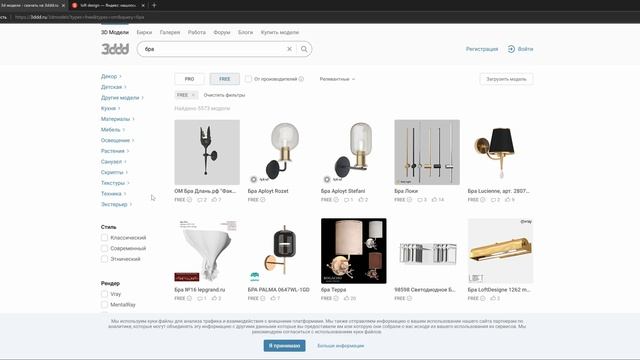This screenshot has height=360, width=640.
Task: Click the login arrow icon beside Войти
Action: pyautogui.click(x=511, y=49)
